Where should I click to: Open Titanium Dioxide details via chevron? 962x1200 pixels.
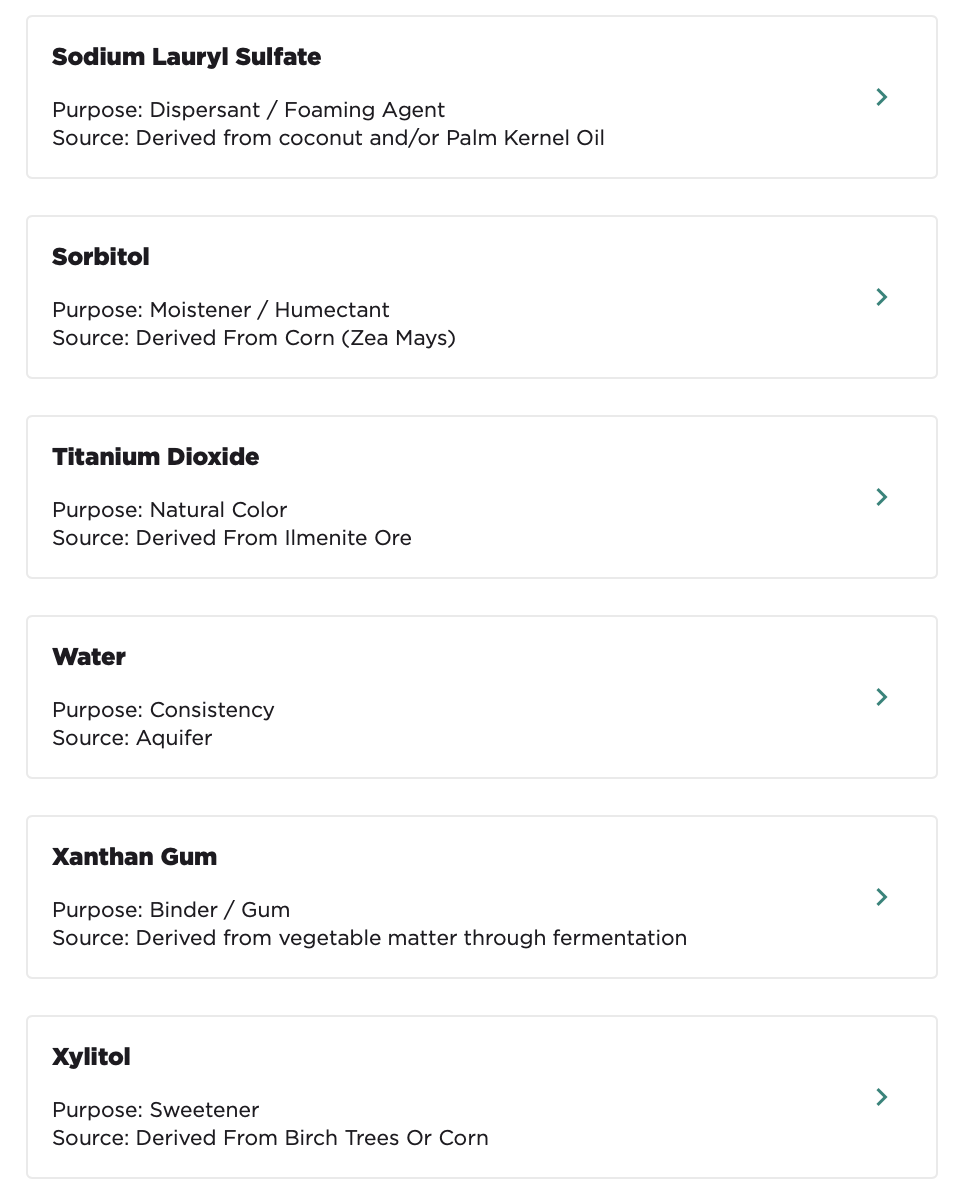pyautogui.click(x=881, y=497)
